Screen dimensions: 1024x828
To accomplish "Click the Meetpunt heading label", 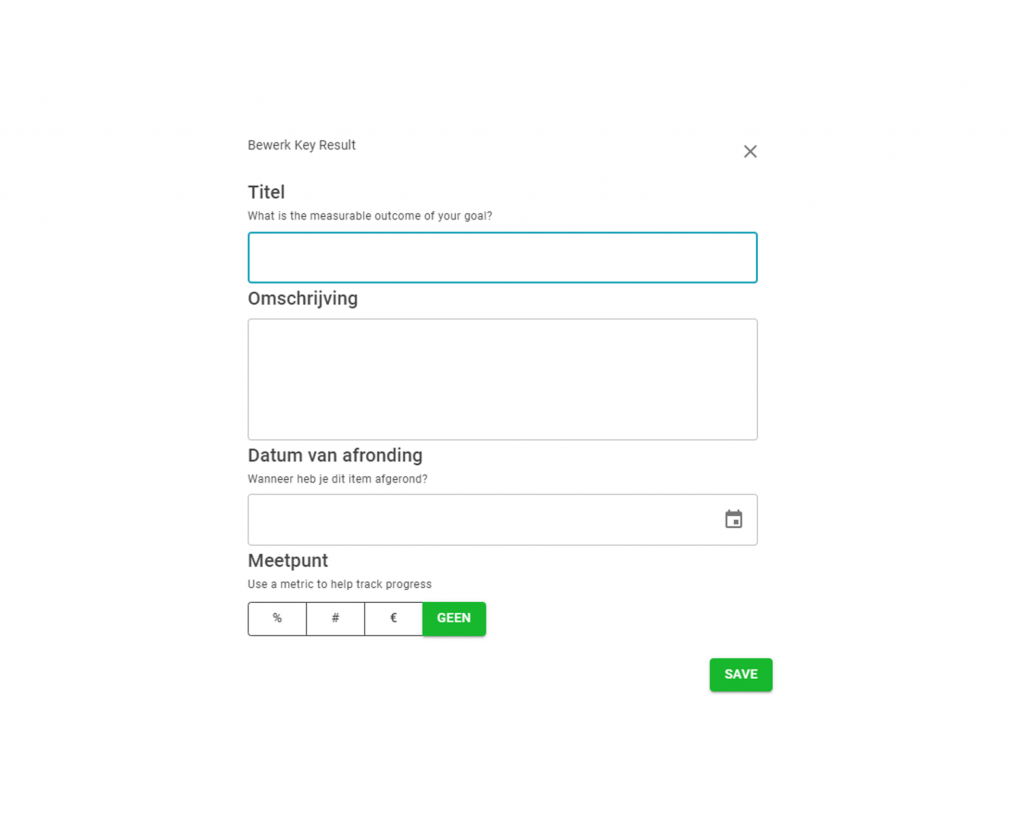I will coord(288,560).
